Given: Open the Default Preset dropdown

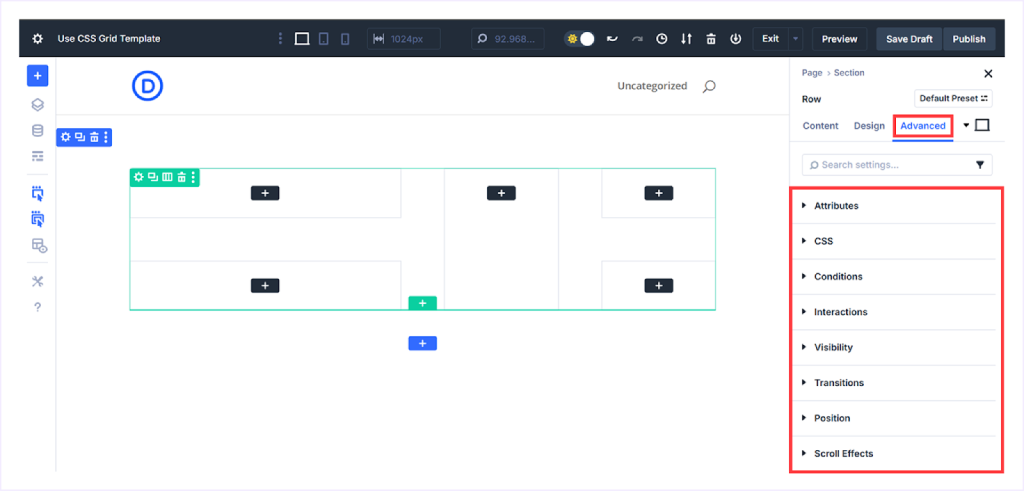Looking at the screenshot, I should click(x=953, y=99).
